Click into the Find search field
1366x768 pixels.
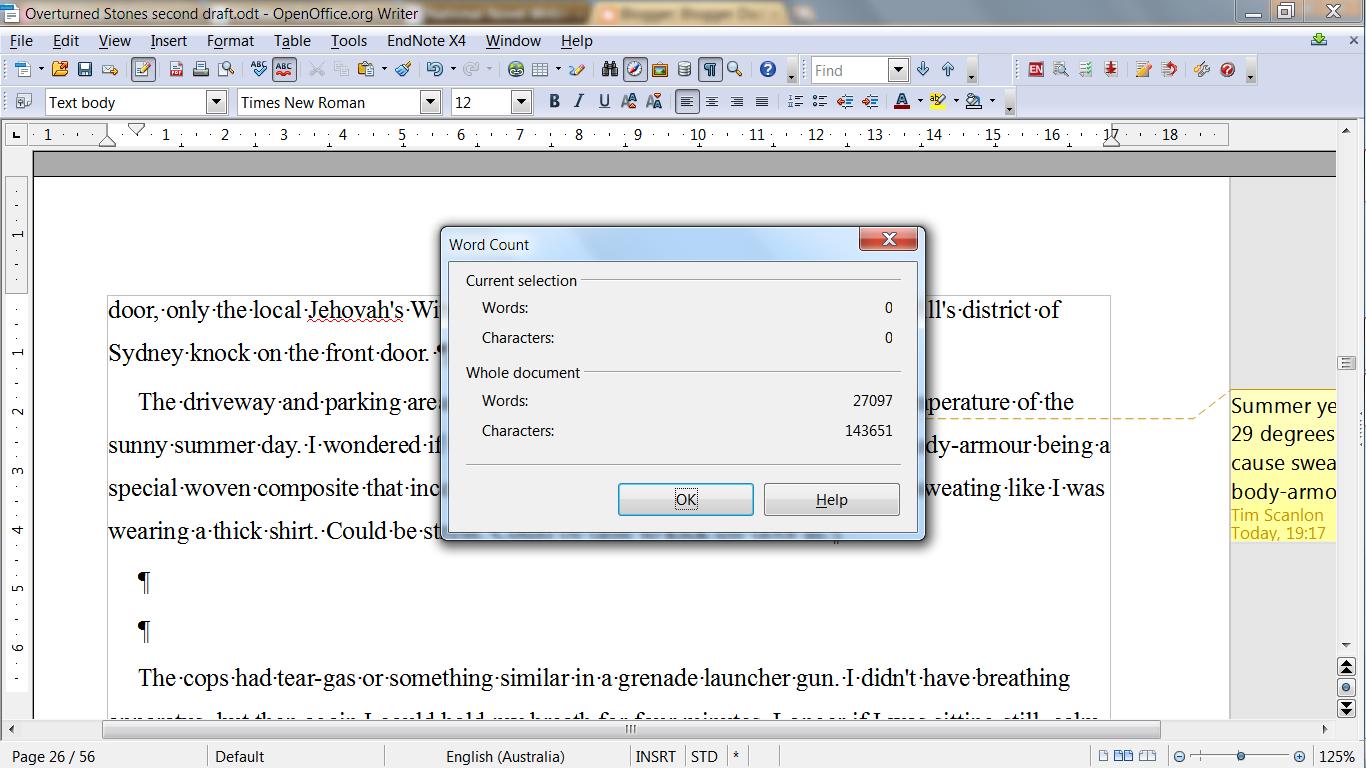point(848,70)
